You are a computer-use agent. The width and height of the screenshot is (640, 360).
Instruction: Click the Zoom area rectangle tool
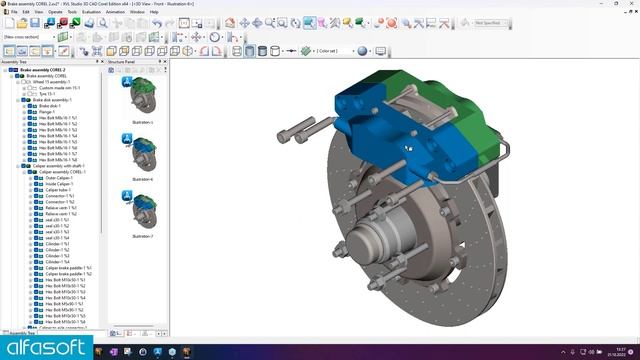[x=282, y=23]
